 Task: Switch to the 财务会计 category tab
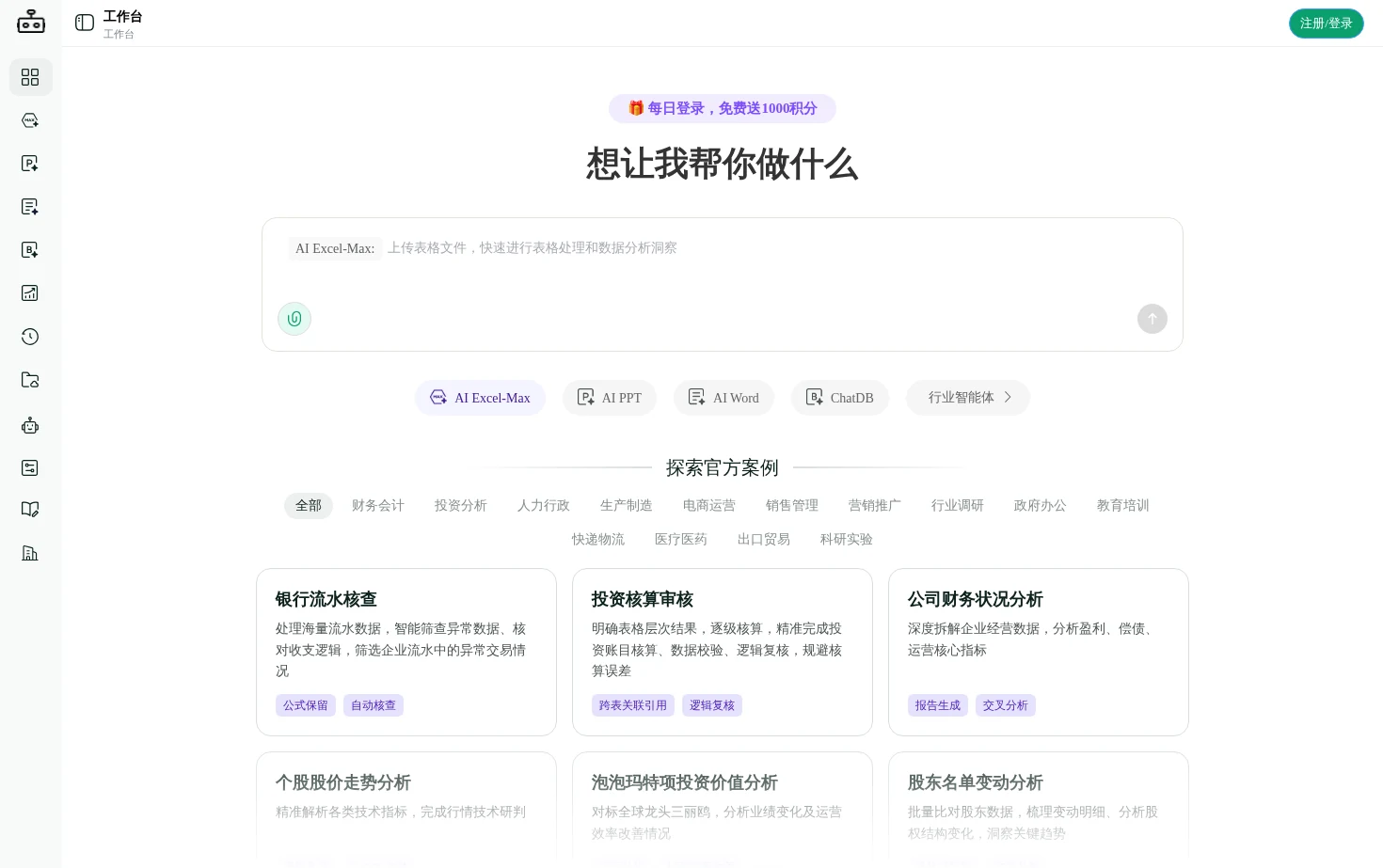click(378, 506)
